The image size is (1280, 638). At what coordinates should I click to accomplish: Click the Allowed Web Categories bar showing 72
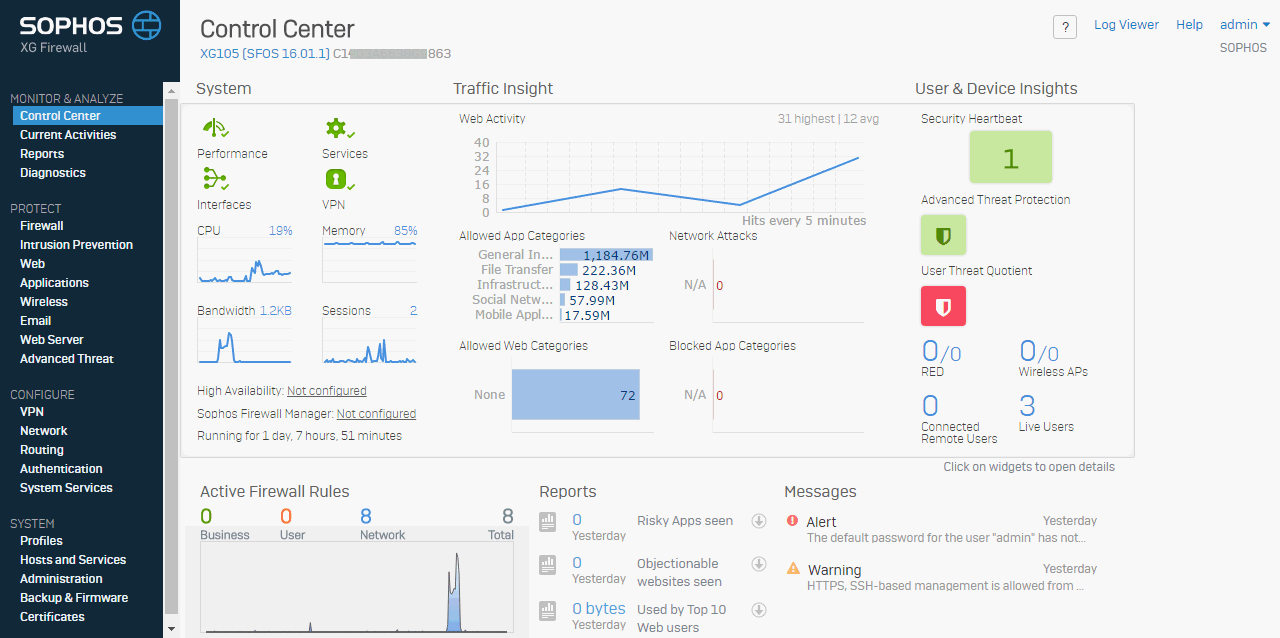[x=576, y=395]
